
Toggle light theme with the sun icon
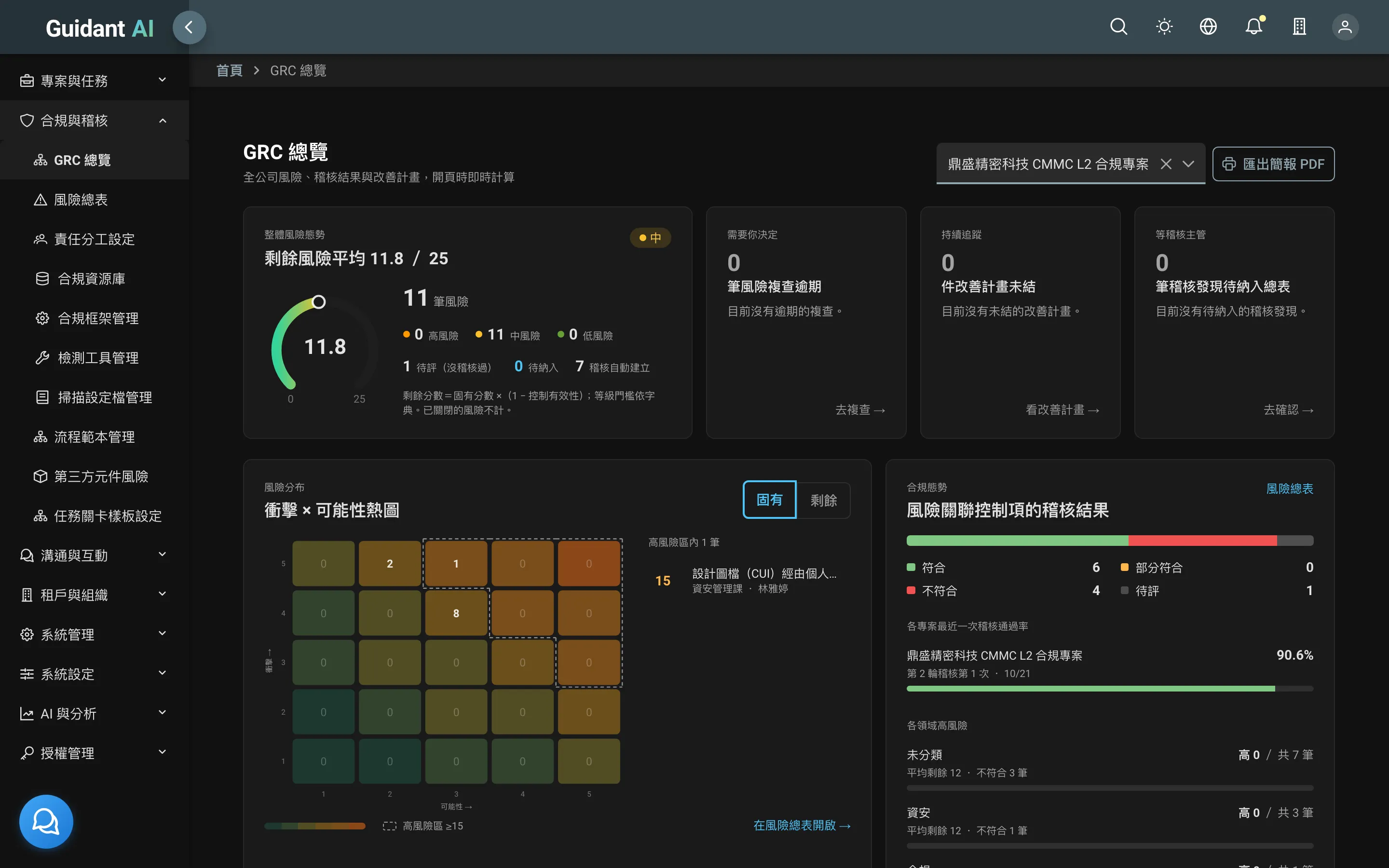1164,27
